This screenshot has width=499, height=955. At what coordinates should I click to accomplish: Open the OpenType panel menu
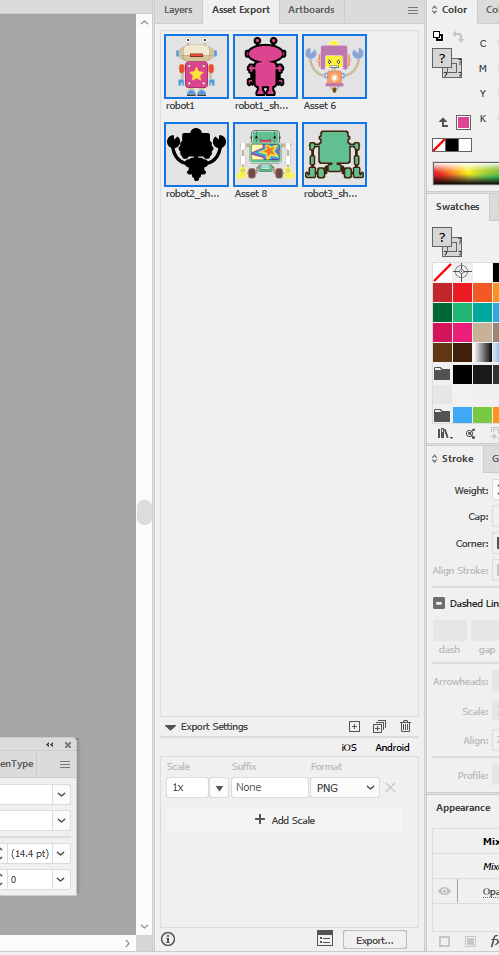tap(65, 764)
